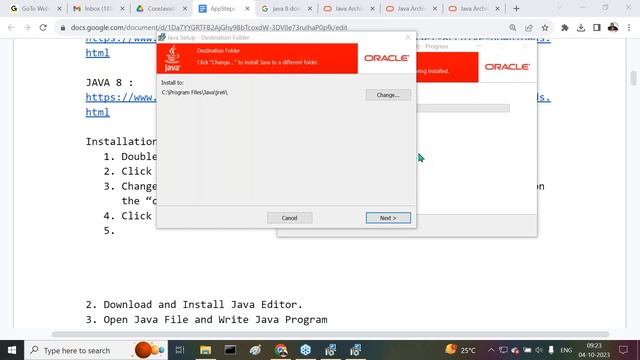640x360 pixels.
Task: Click the taskbar search box
Action: 96,350
